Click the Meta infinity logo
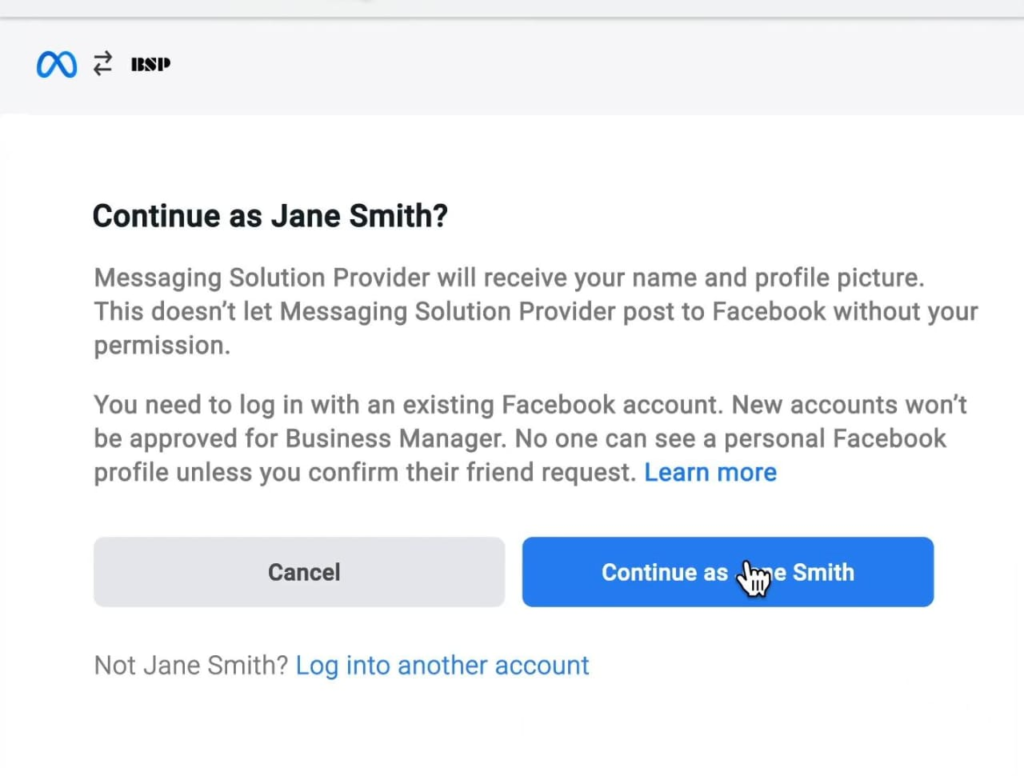The height and width of the screenshot is (776, 1024). coord(57,64)
